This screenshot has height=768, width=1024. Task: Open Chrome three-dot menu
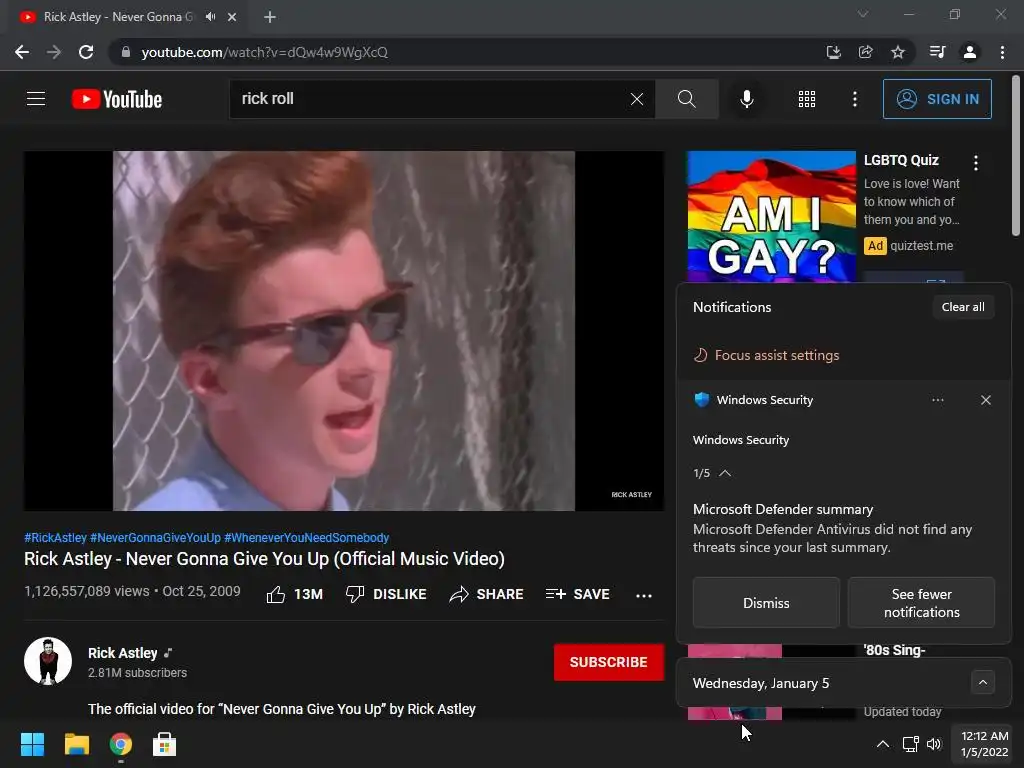click(1002, 52)
